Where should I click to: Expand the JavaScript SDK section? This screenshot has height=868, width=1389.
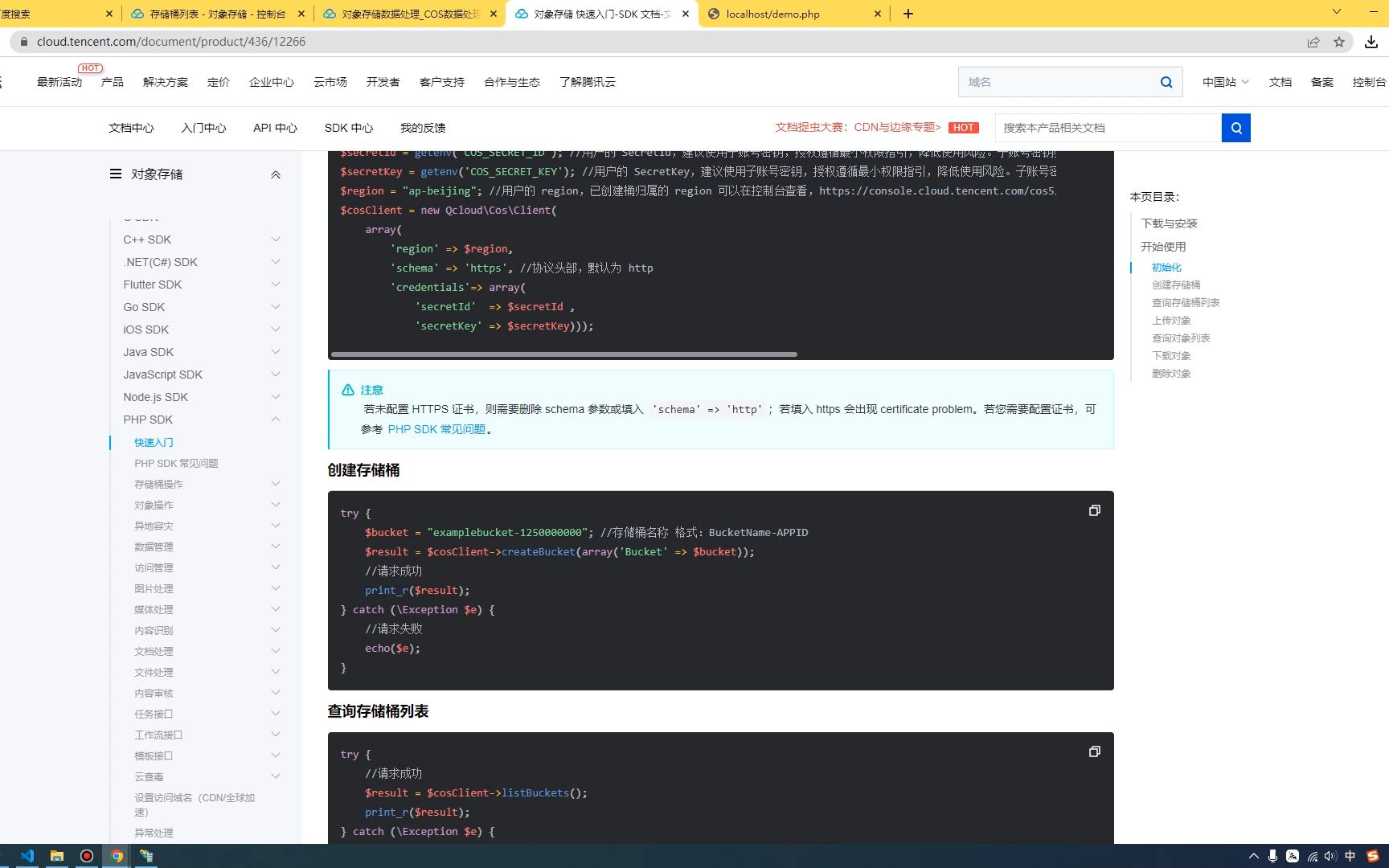pyautogui.click(x=276, y=375)
